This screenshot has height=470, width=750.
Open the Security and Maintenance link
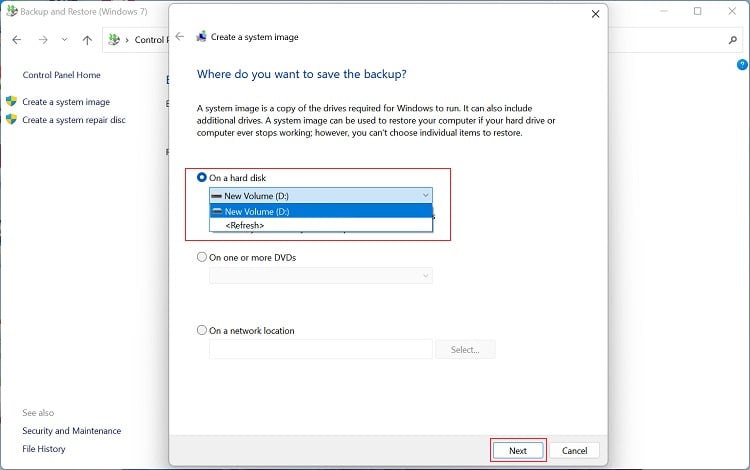(71, 431)
